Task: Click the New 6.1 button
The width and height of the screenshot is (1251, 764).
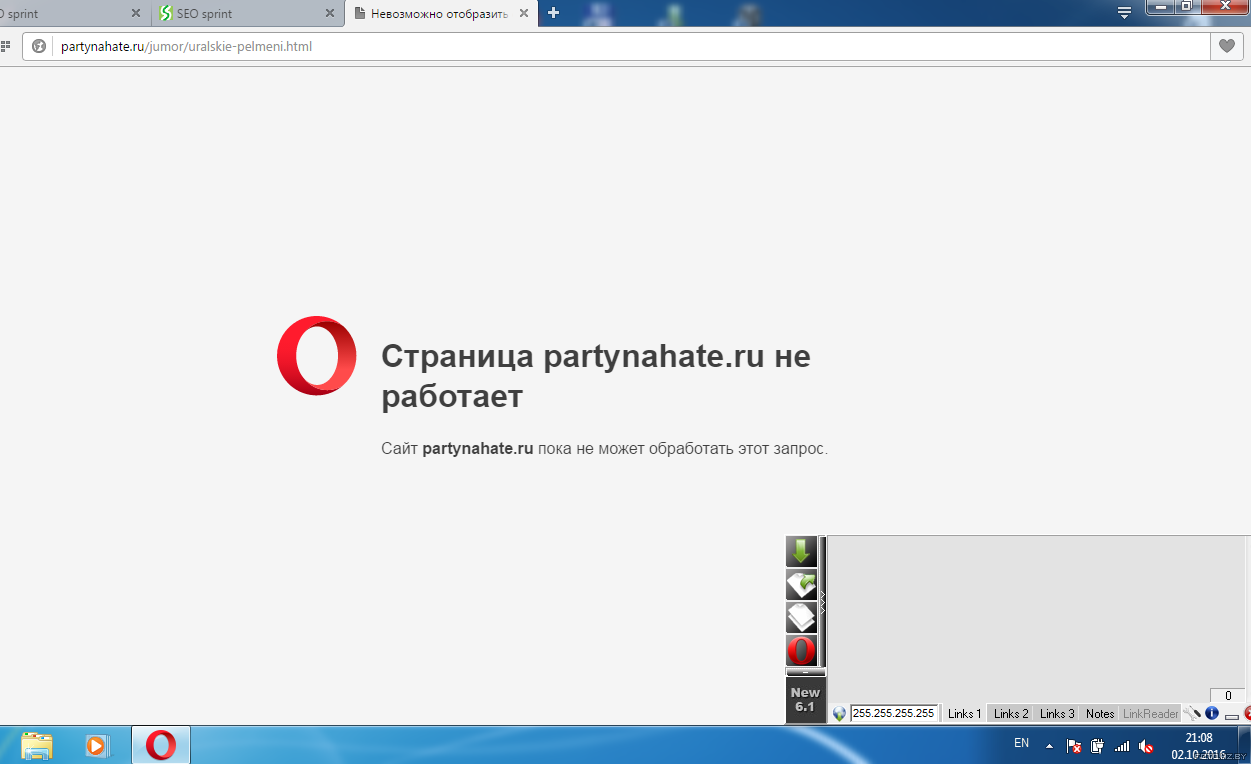Action: pos(805,700)
